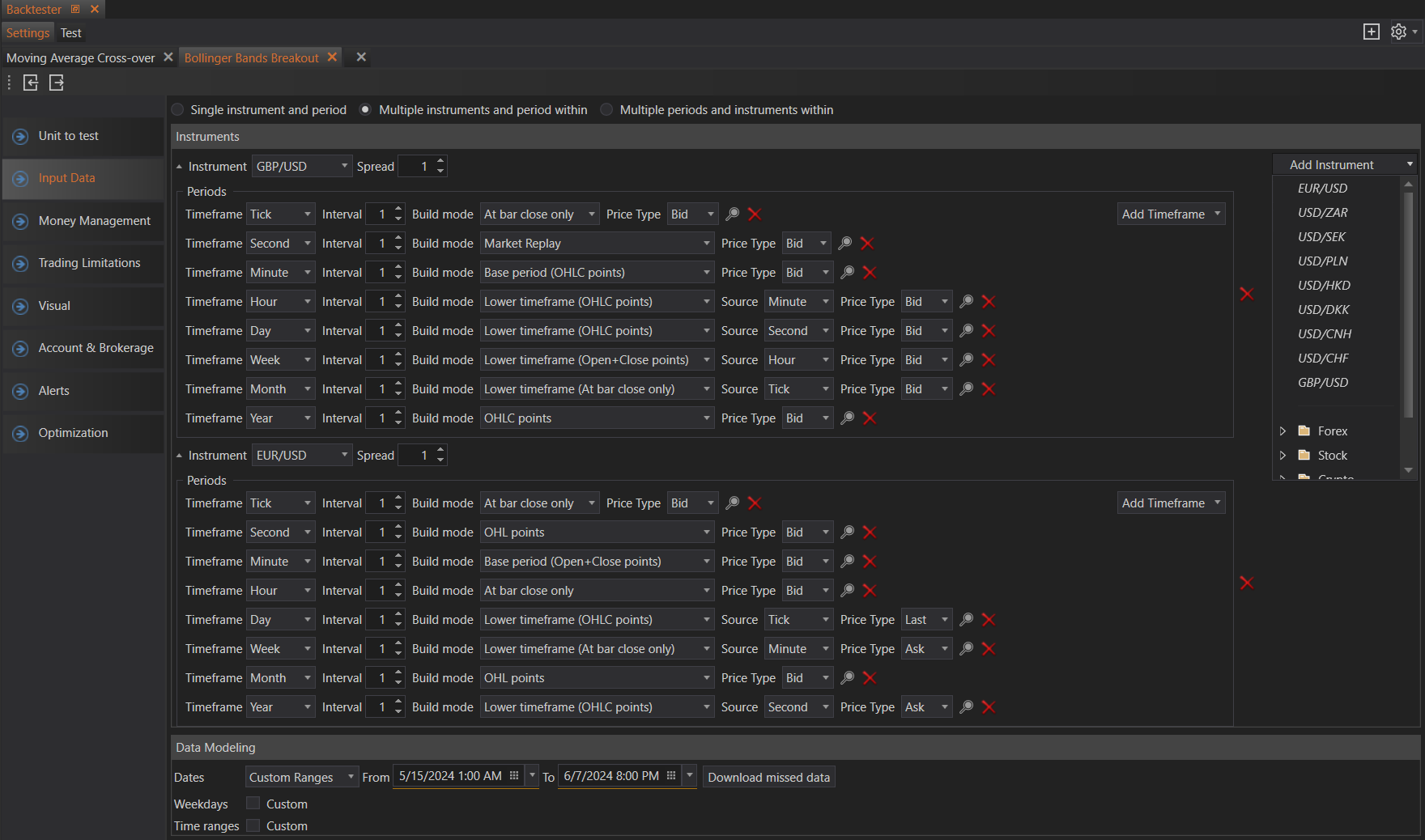This screenshot has height=840, width=1425.
Task: Enable the Time ranges Custom checkbox
Action: 253,825
